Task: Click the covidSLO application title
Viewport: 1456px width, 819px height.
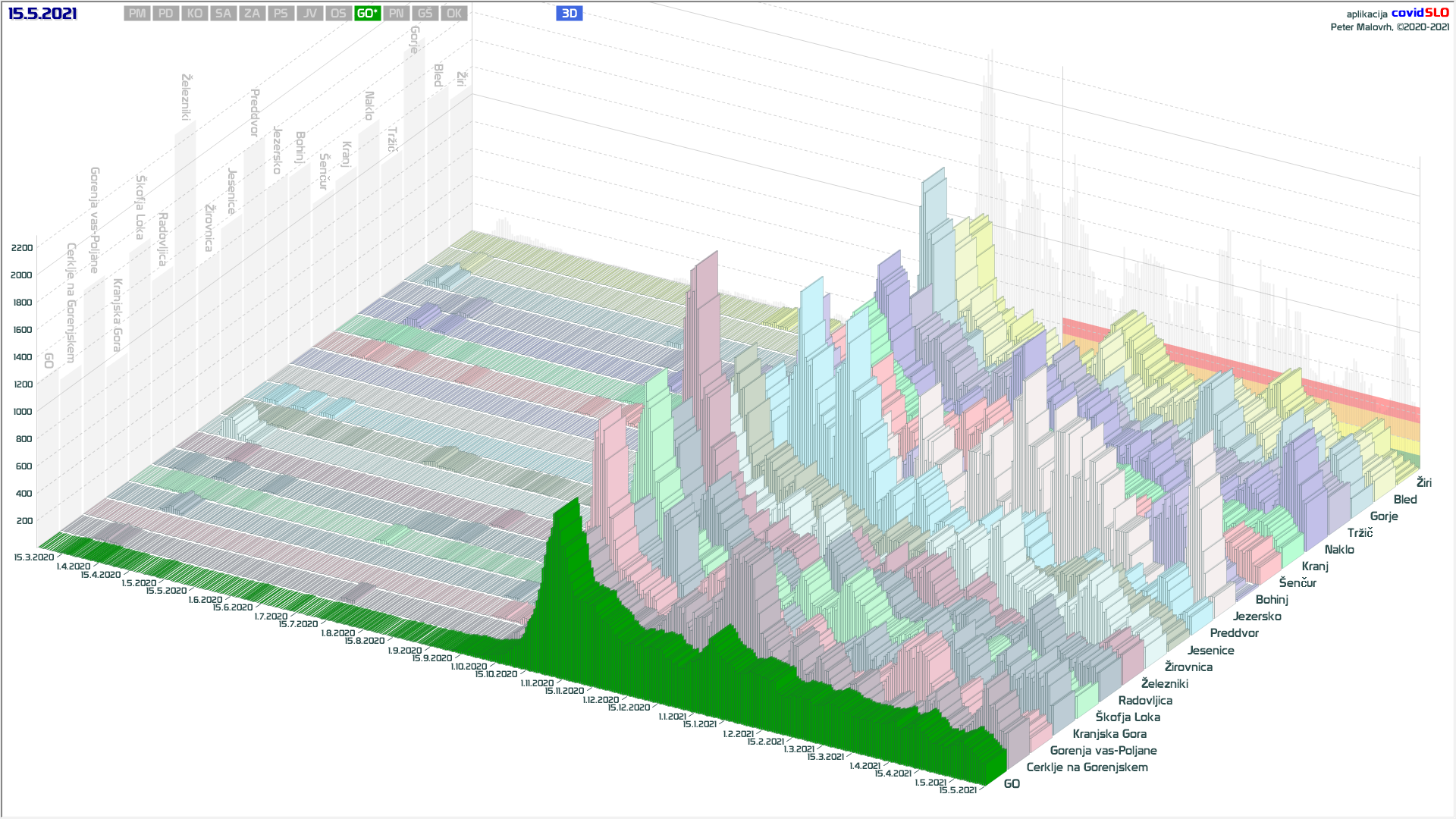Action: [x=1420, y=13]
